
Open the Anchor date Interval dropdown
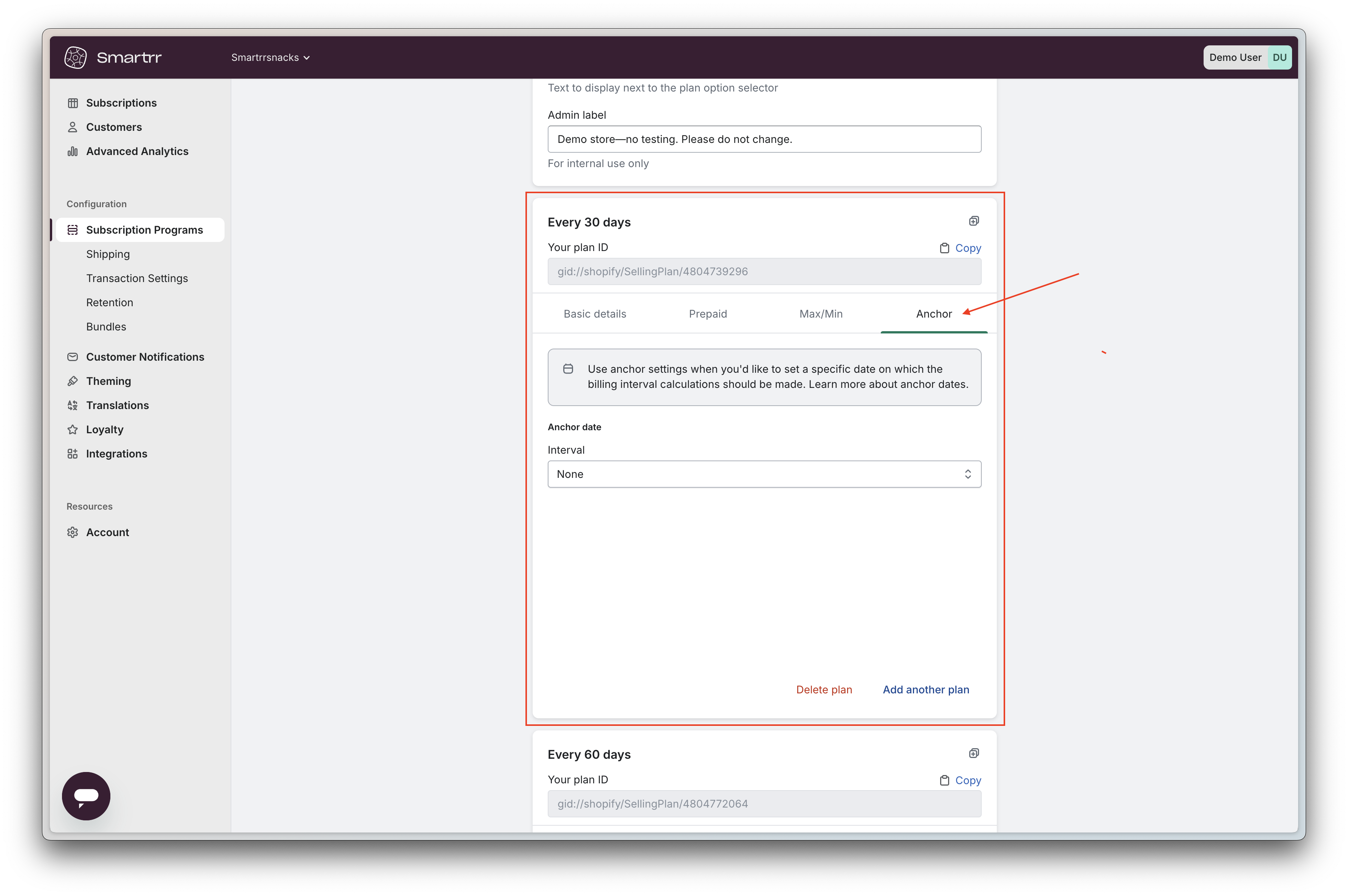(764, 474)
